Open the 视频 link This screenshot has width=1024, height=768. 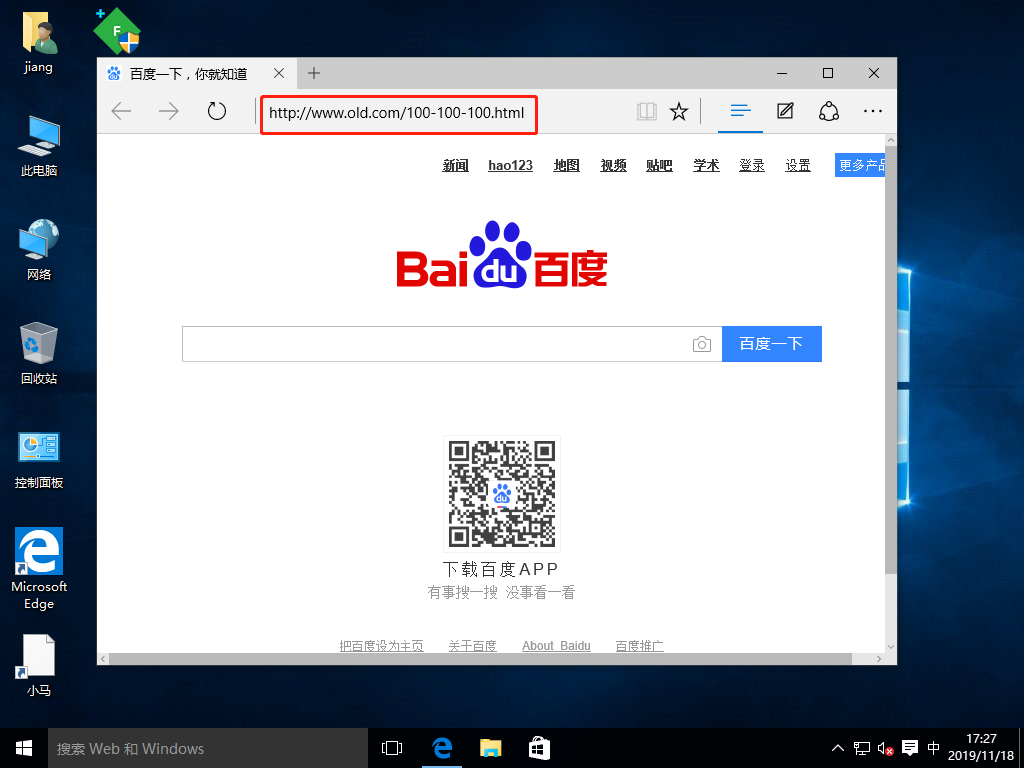(613, 166)
